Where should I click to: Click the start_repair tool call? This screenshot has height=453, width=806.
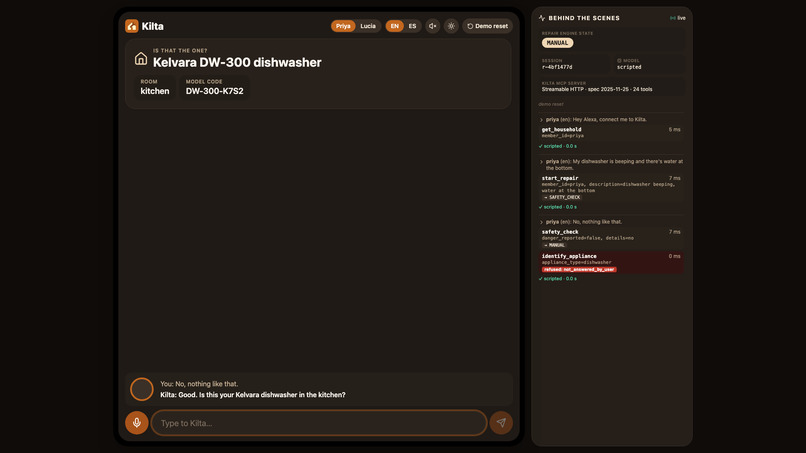611,188
